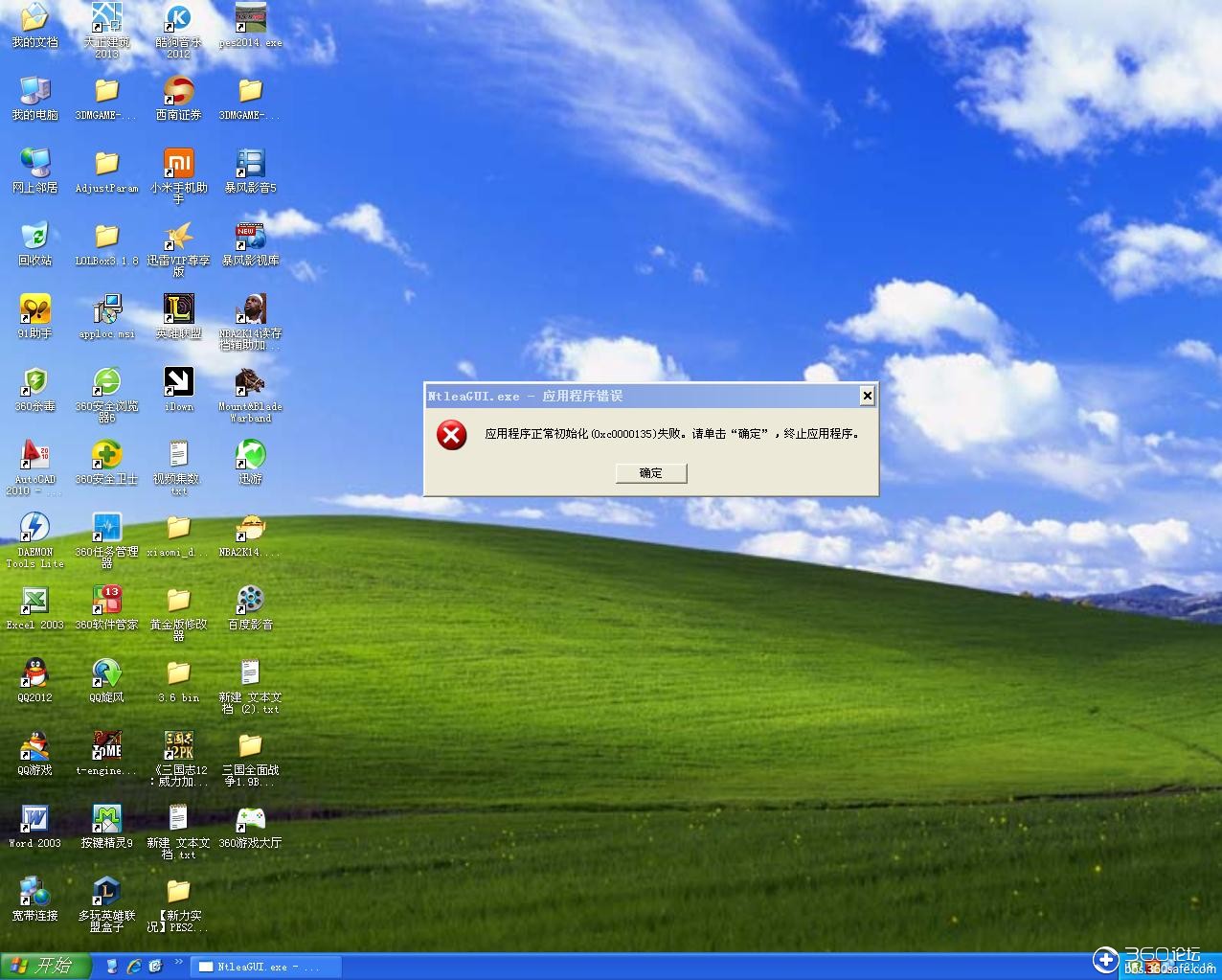This screenshot has width=1222, height=980.
Task: Open Internet Explorer quick launch icon
Action: 134,967
